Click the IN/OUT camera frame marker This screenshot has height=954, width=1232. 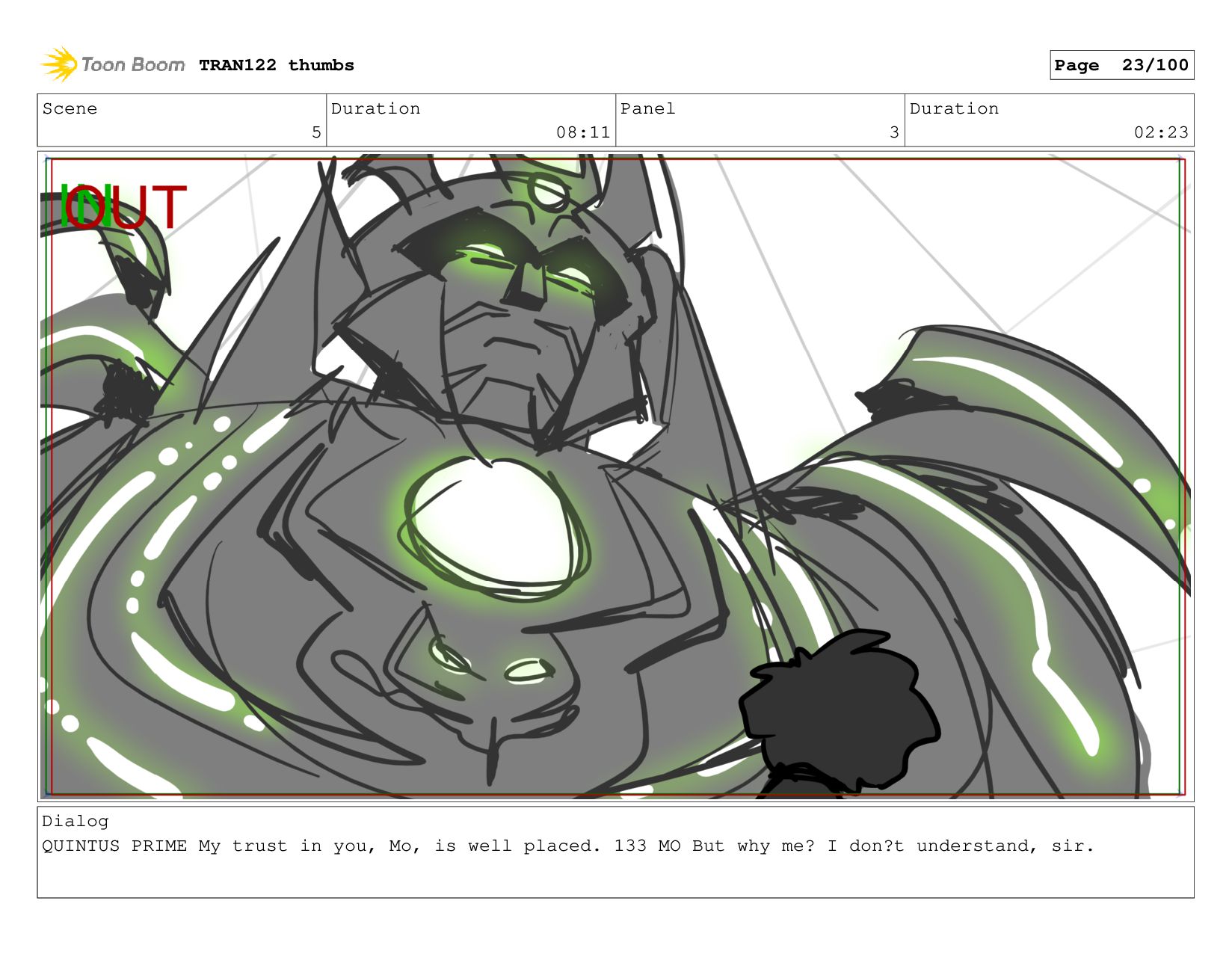click(x=122, y=206)
